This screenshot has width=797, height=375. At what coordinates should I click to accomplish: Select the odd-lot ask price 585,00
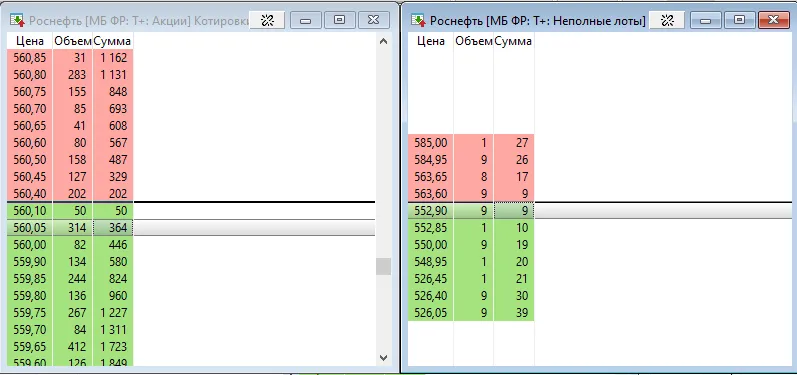point(431,143)
